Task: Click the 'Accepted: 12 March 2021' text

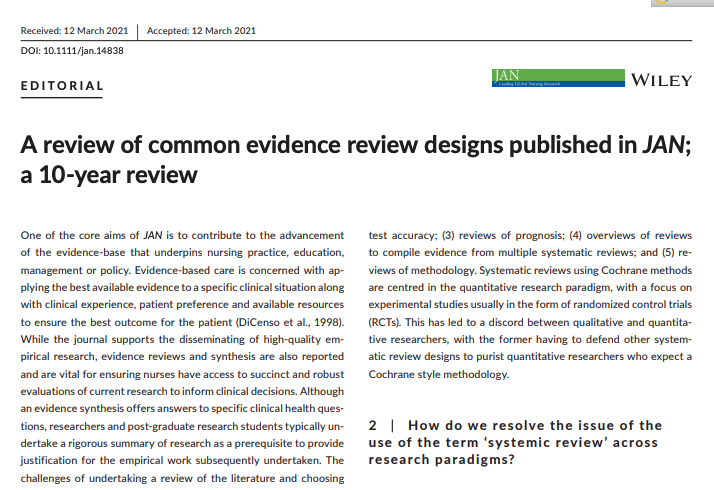Action: point(201,31)
